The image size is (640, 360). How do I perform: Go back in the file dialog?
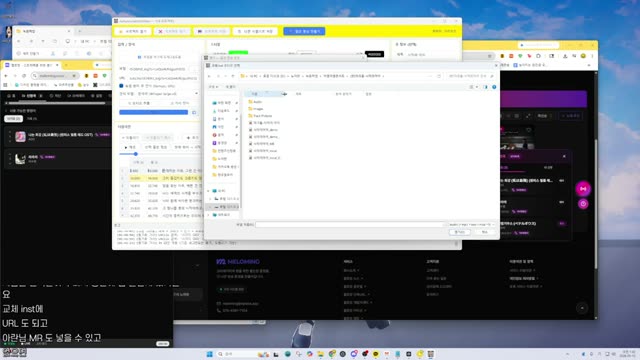[x=209, y=76]
